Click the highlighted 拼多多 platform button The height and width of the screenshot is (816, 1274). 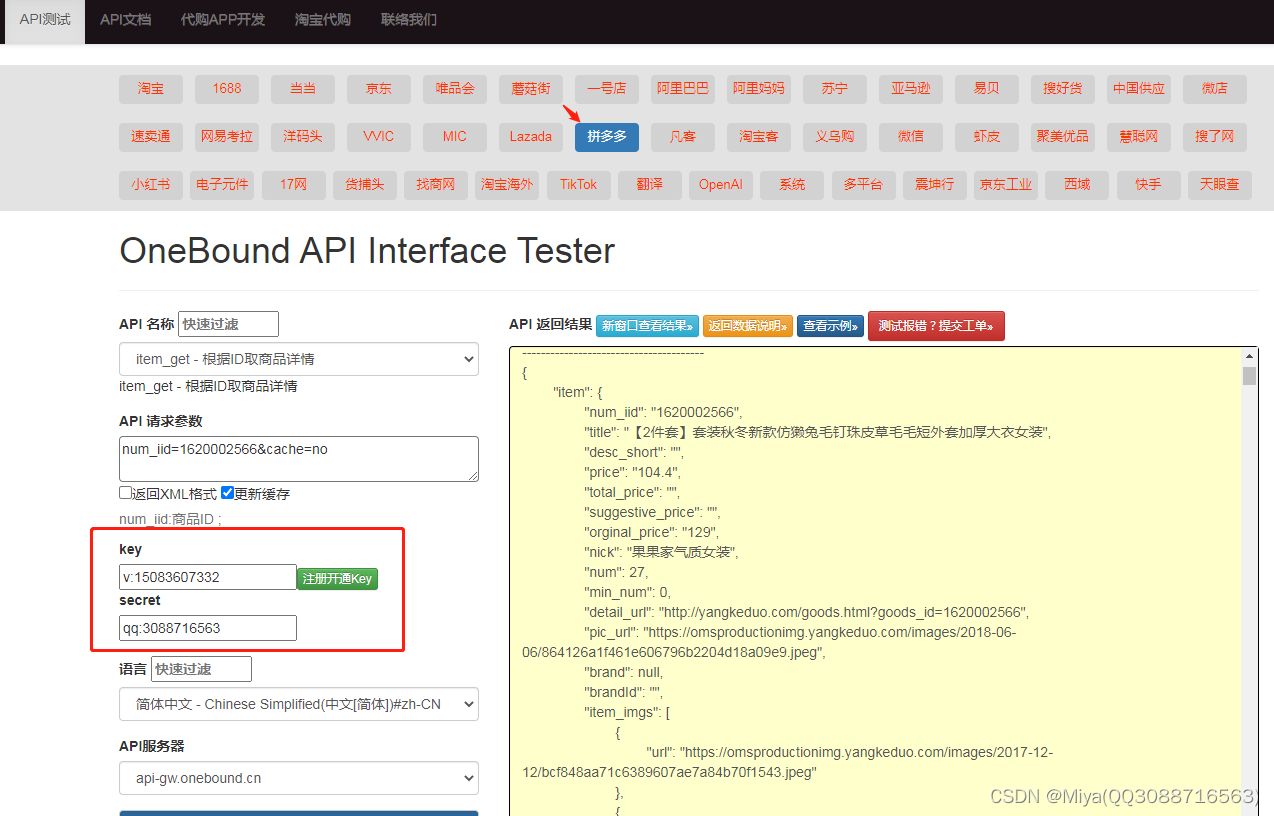point(607,136)
